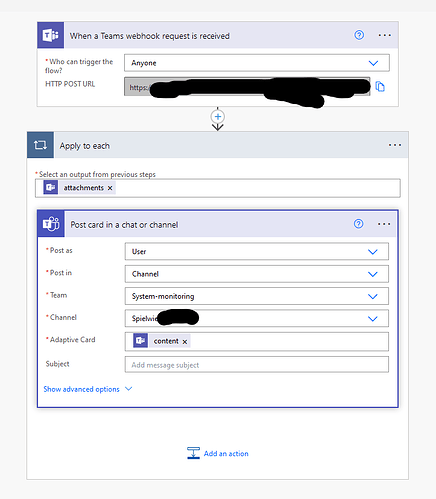Open help for Post card action
The width and height of the screenshot is (436, 499).
point(359,224)
